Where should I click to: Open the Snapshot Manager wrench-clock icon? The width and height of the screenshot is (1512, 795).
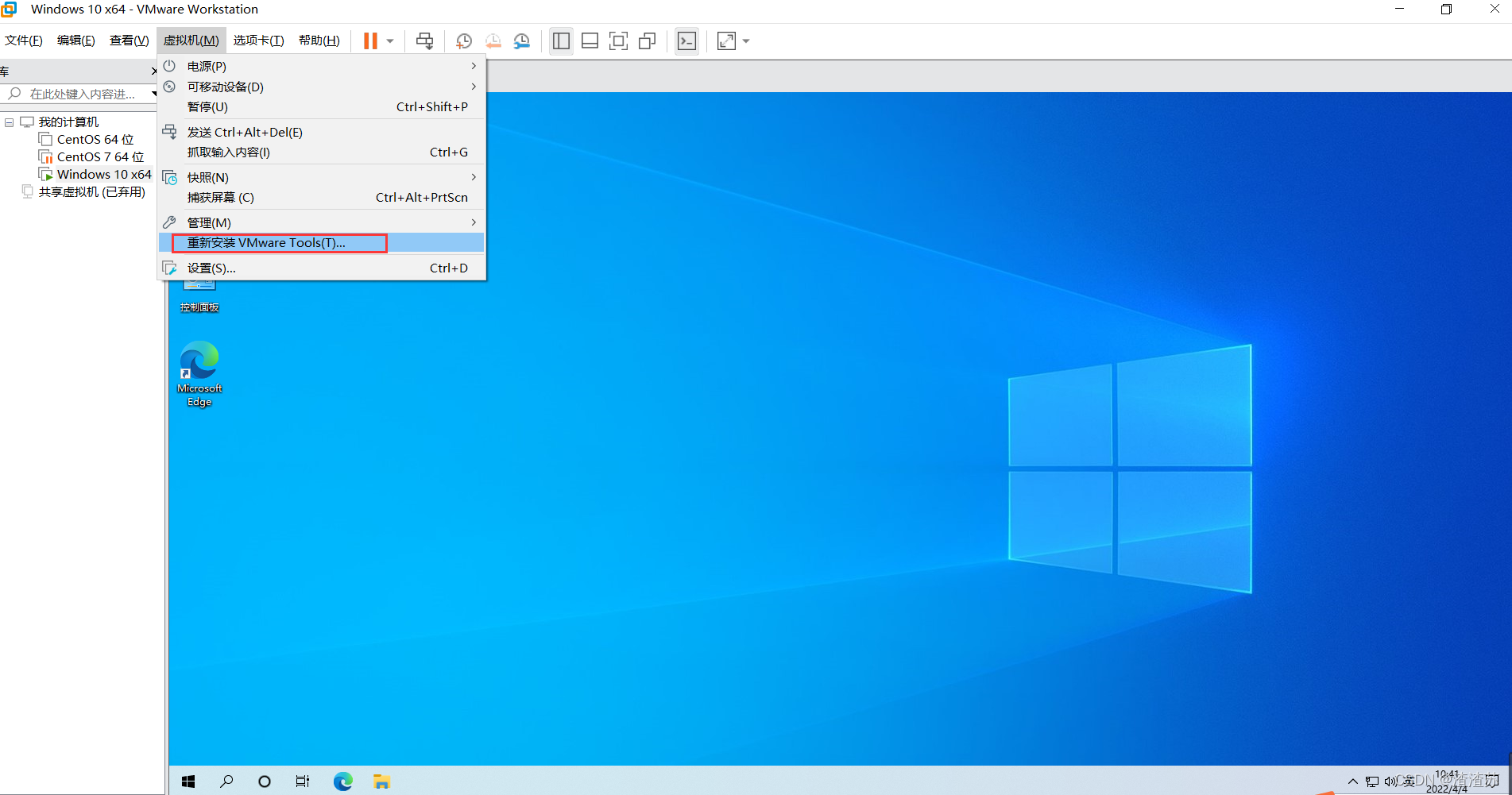coord(522,41)
